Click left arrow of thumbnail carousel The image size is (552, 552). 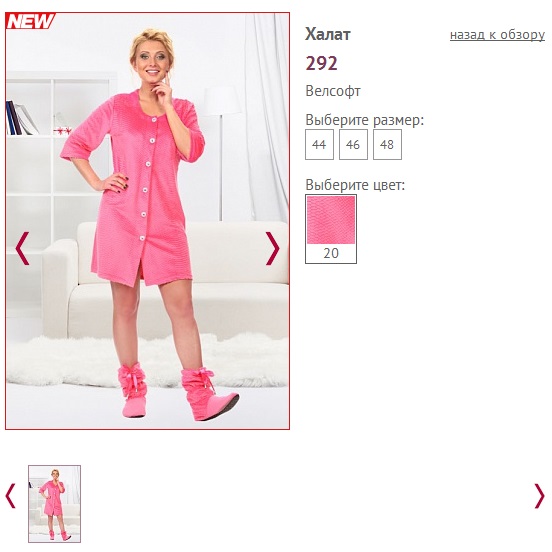(11, 496)
